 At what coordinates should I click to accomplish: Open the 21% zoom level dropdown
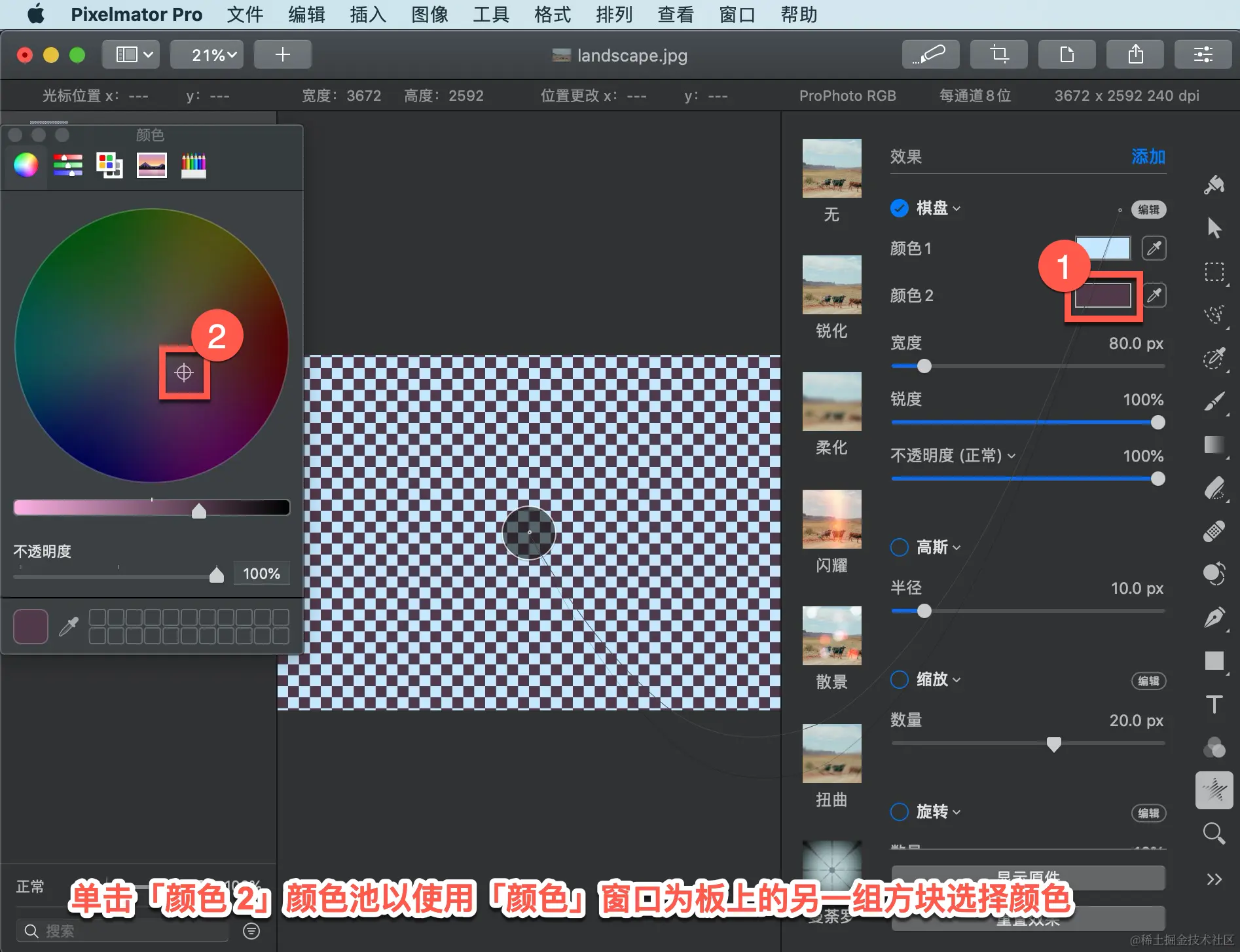pos(208,54)
